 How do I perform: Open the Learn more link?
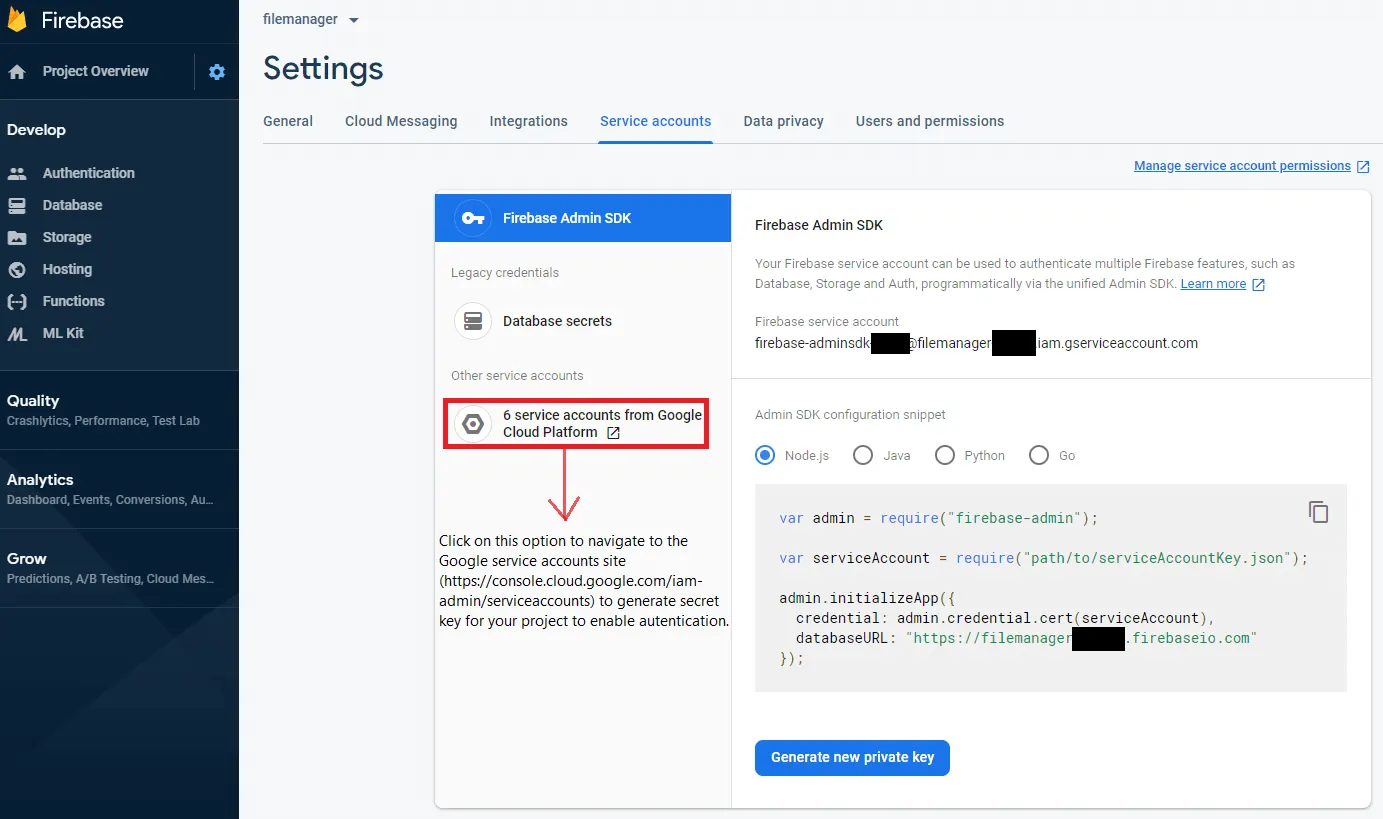click(x=1213, y=284)
